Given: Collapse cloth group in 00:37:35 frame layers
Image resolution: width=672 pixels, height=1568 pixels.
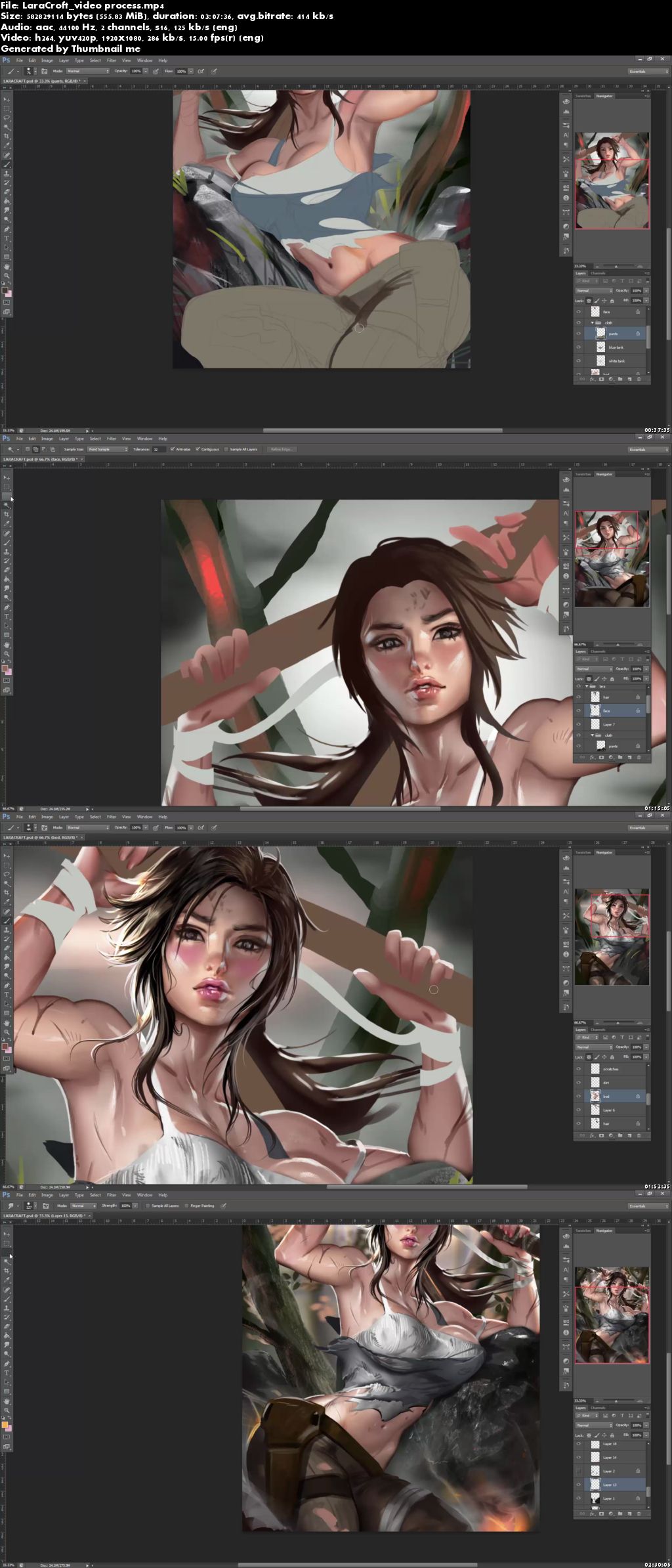Looking at the screenshot, I should click(x=592, y=323).
